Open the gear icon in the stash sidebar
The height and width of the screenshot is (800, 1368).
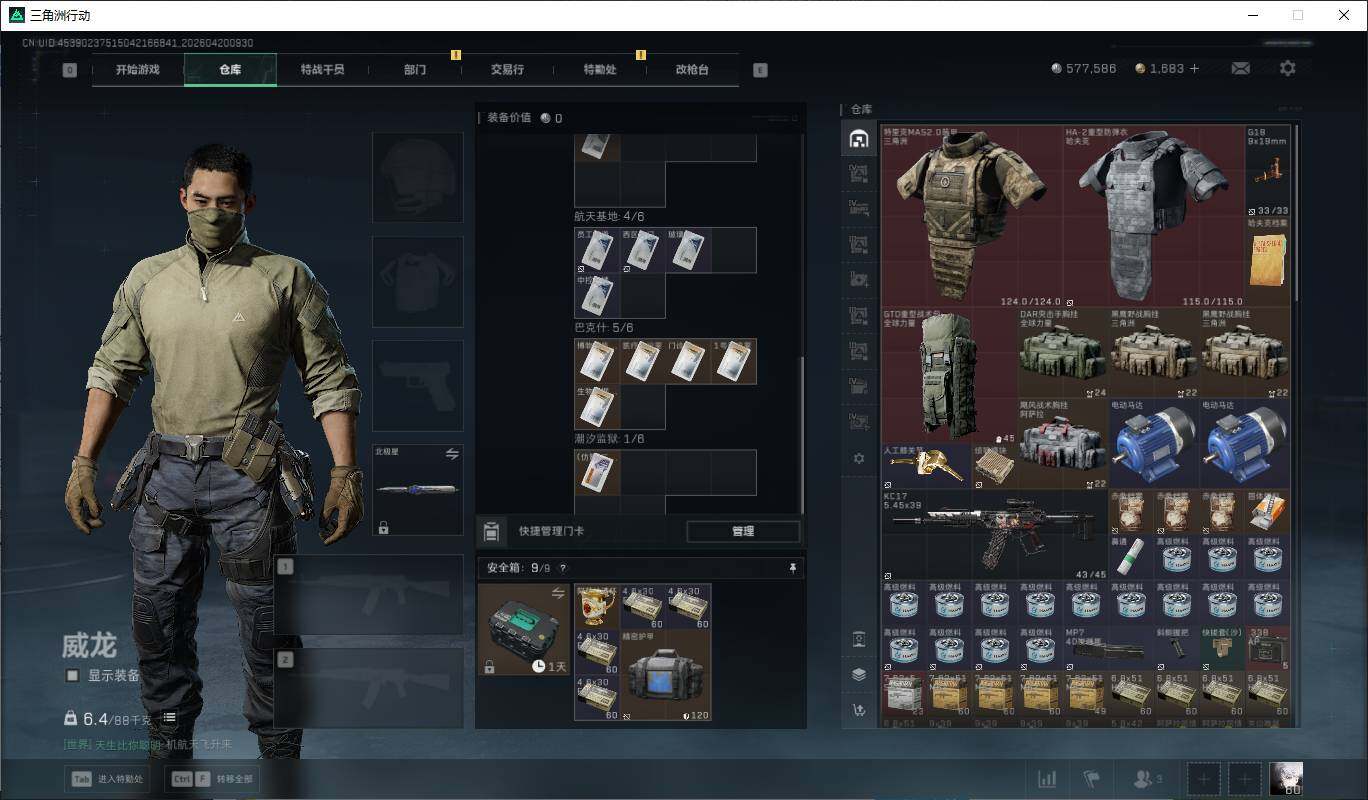[x=858, y=458]
